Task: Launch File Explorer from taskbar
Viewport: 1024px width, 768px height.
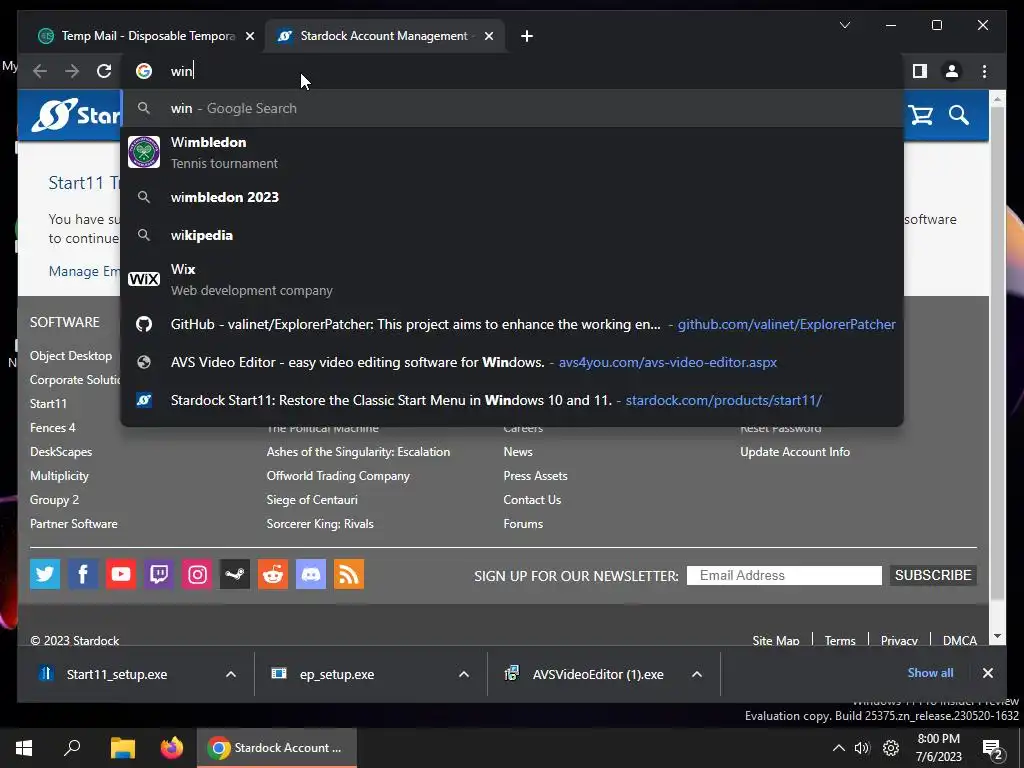Action: 122,748
